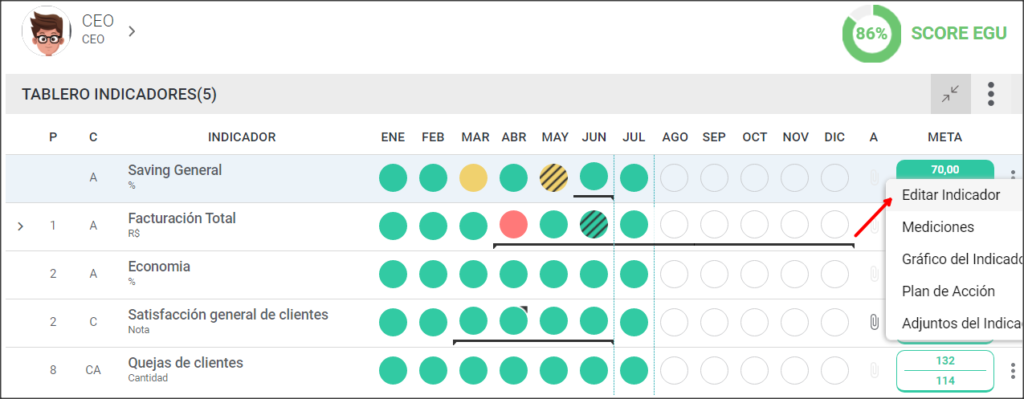Click Quejas de clientes July green circle

click(x=634, y=371)
